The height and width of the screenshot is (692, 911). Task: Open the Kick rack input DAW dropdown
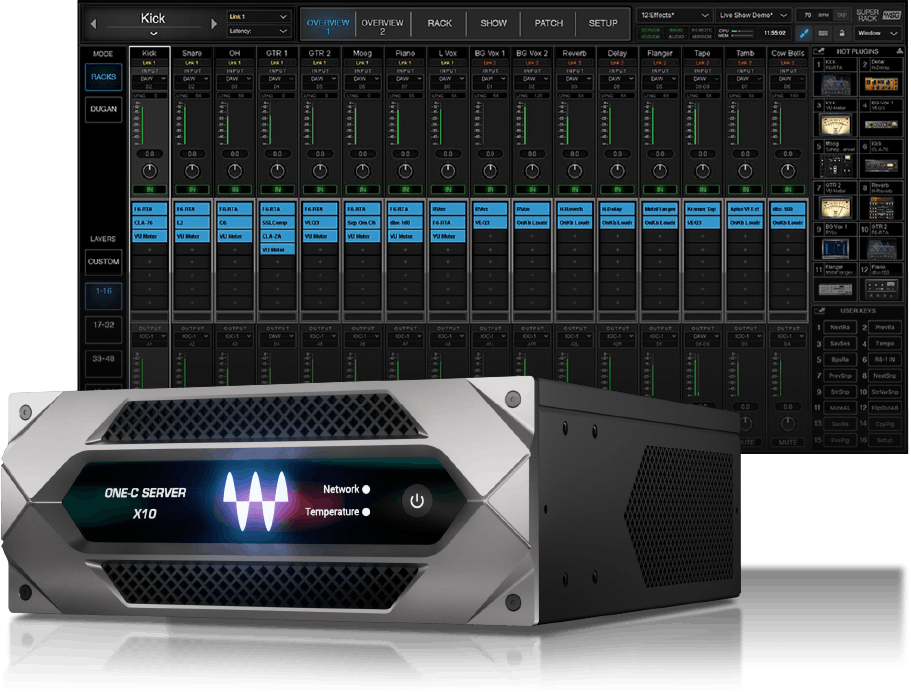click(x=149, y=78)
